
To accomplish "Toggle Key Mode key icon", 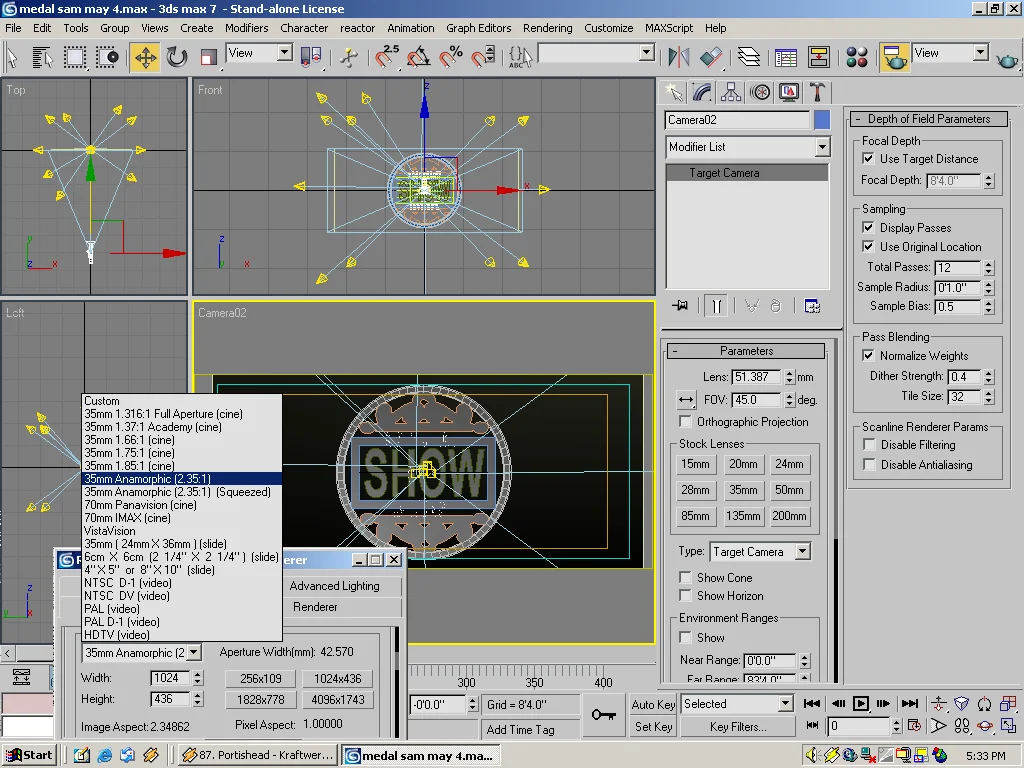I will coord(603,714).
